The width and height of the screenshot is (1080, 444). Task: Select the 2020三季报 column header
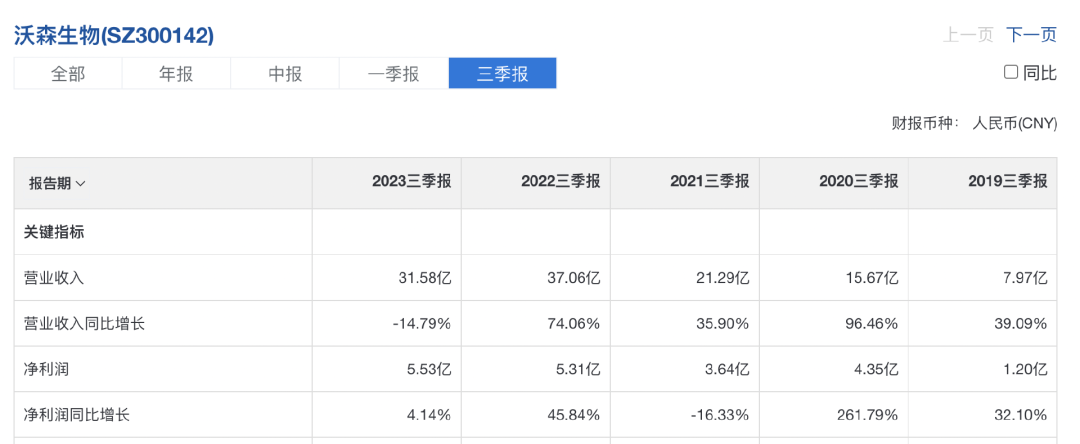tap(858, 182)
